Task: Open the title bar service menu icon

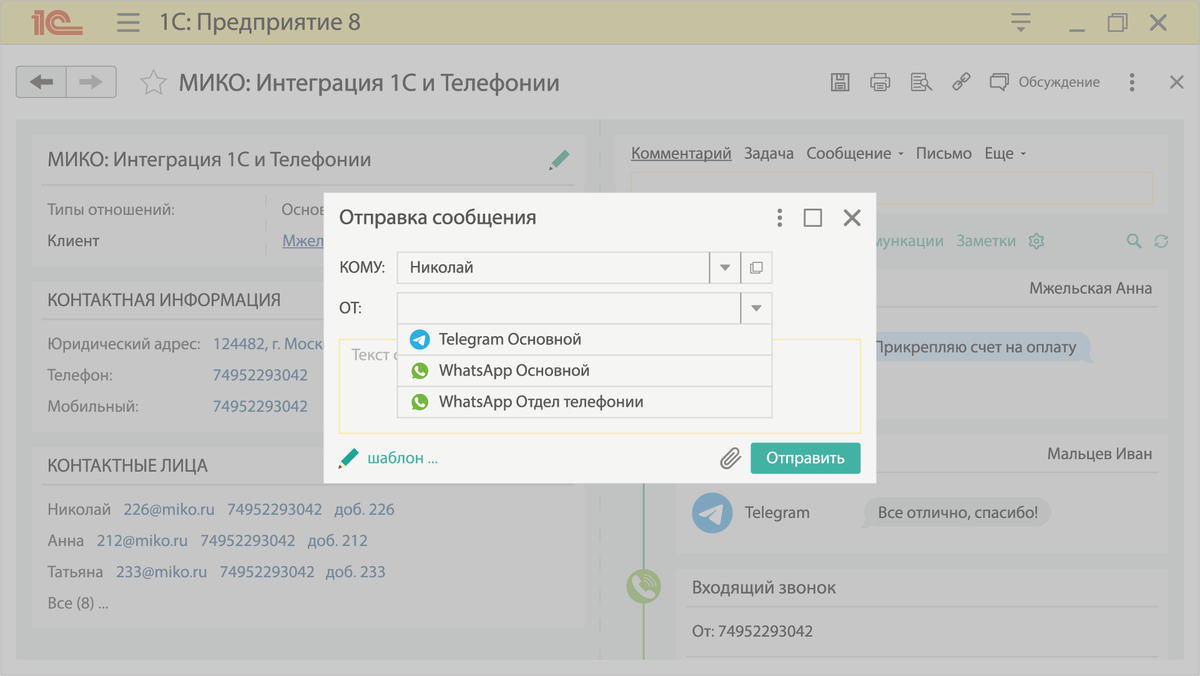Action: [x=1020, y=22]
